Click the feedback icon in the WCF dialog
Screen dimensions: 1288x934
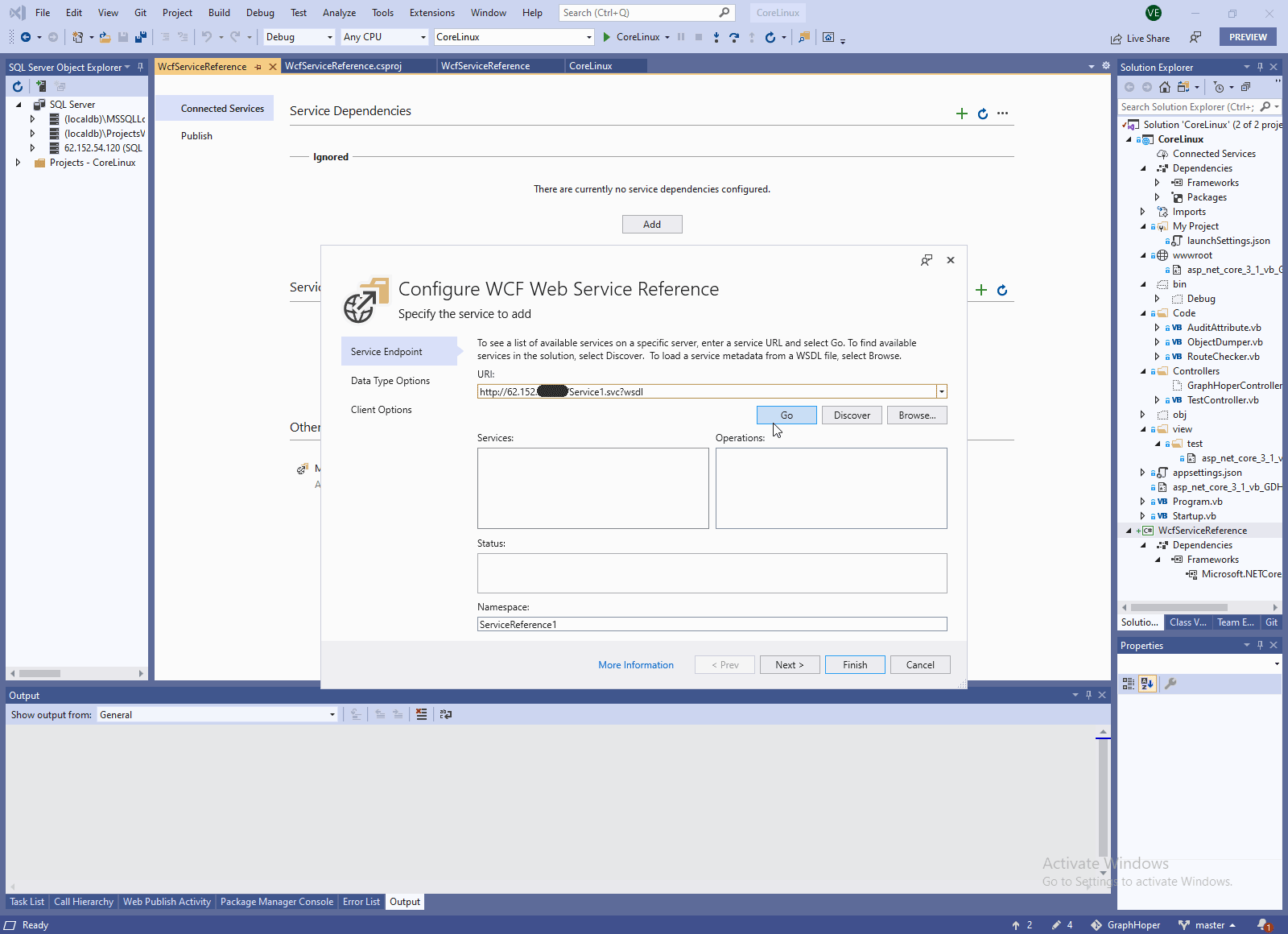[927, 260]
